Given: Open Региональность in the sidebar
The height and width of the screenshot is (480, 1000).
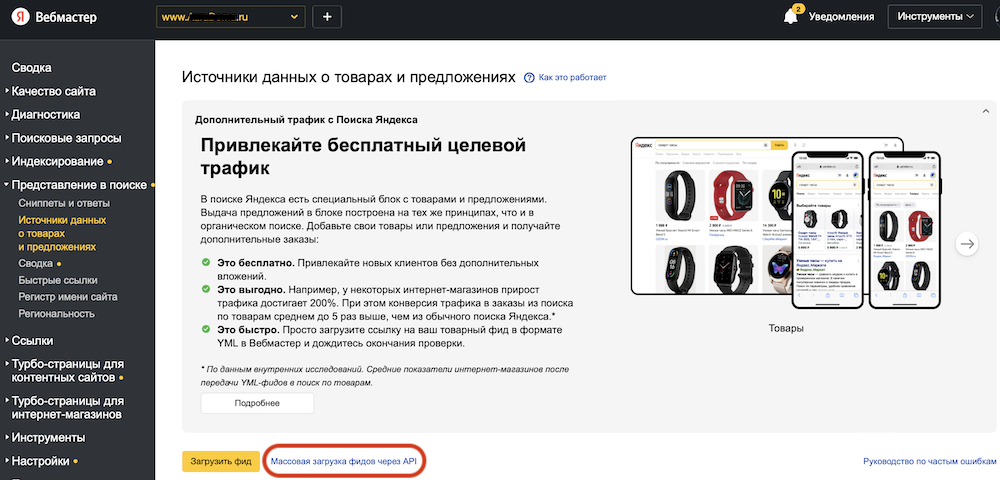Looking at the screenshot, I should coord(57,314).
